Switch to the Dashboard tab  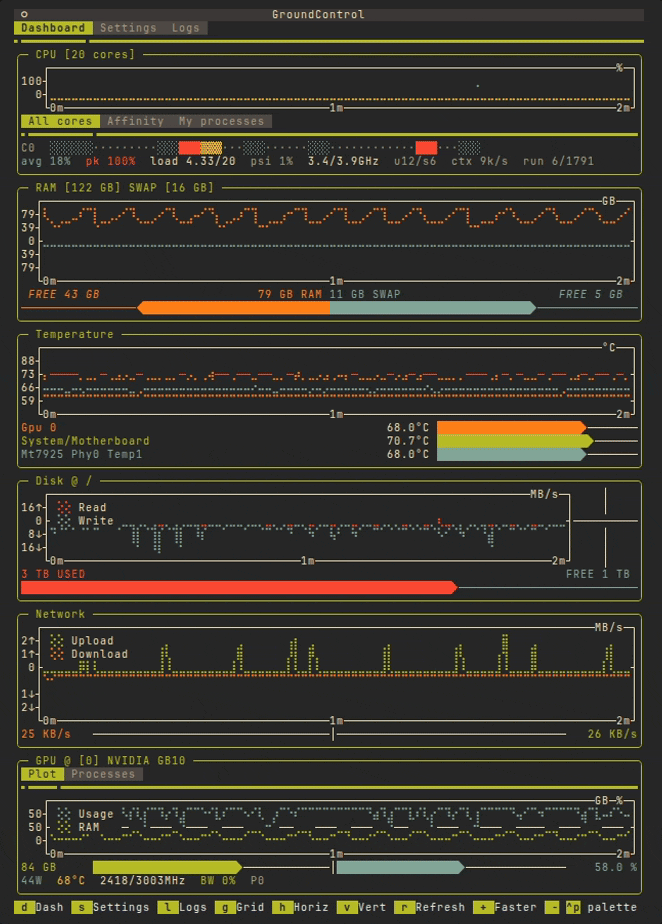pos(53,28)
